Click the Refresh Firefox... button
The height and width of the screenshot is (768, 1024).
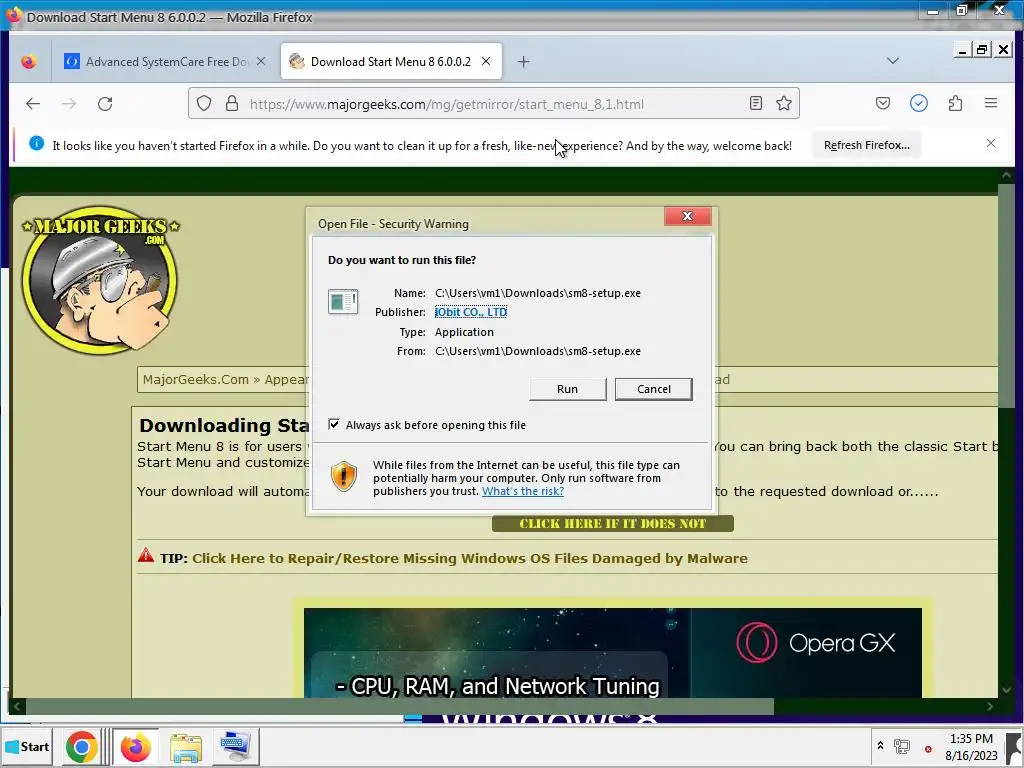pyautogui.click(x=867, y=145)
